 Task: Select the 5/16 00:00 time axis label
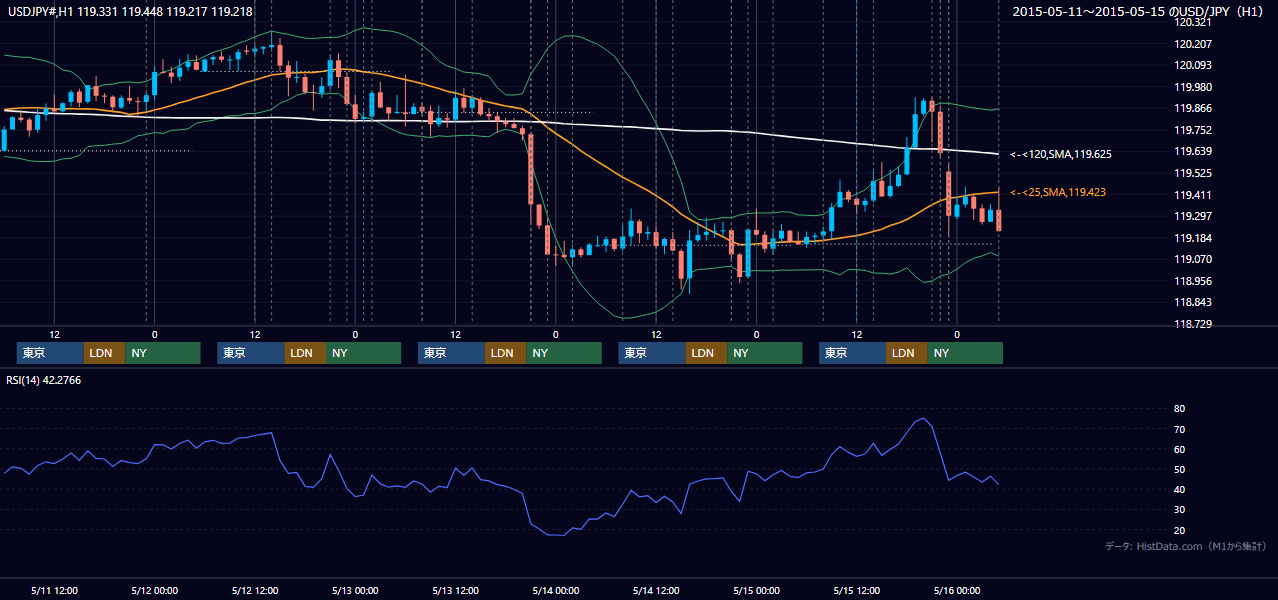coord(956,590)
